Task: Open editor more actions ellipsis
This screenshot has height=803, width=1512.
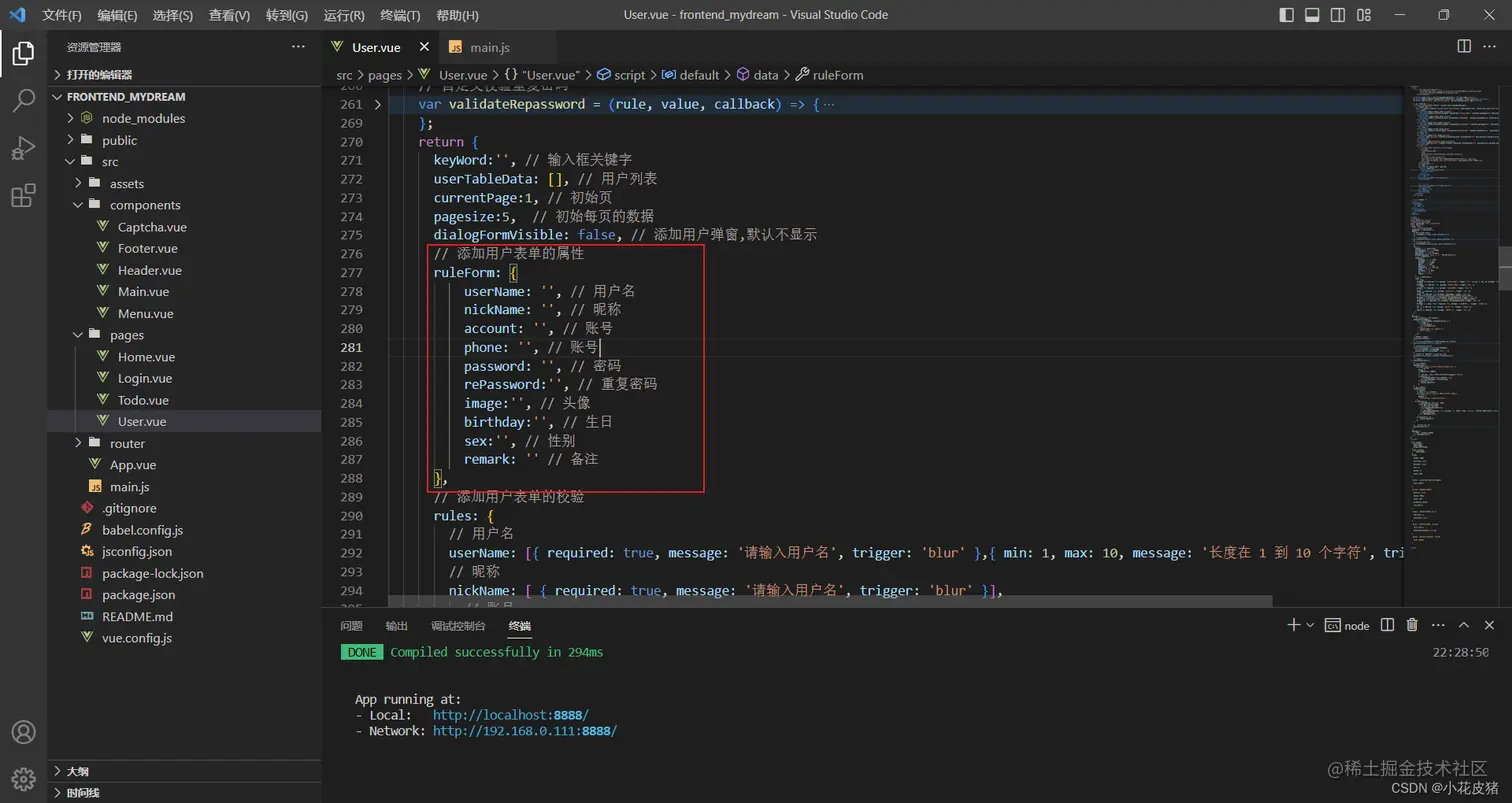Action: pyautogui.click(x=1490, y=47)
